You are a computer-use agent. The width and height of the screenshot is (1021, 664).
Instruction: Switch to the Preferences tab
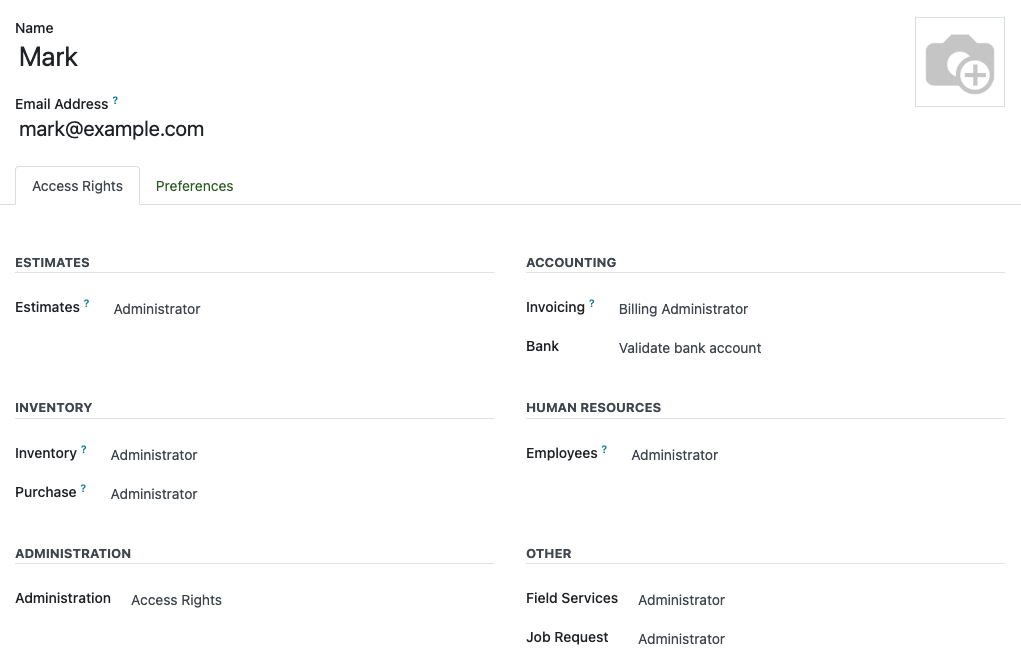pos(194,186)
